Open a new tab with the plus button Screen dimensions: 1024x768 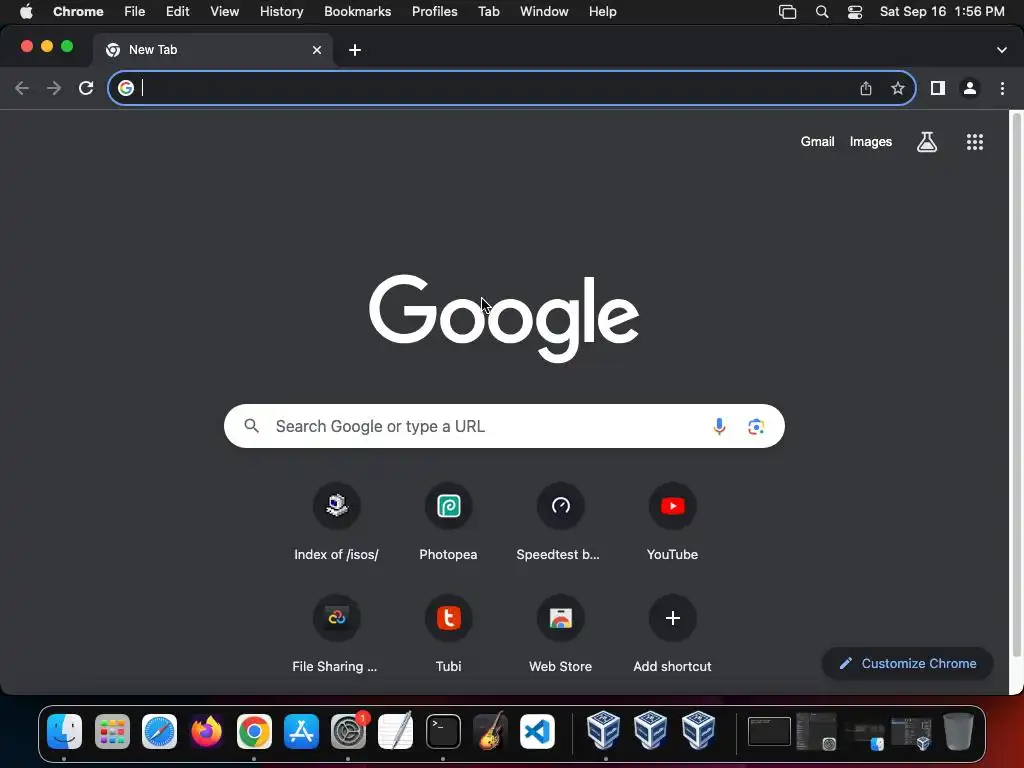point(355,50)
